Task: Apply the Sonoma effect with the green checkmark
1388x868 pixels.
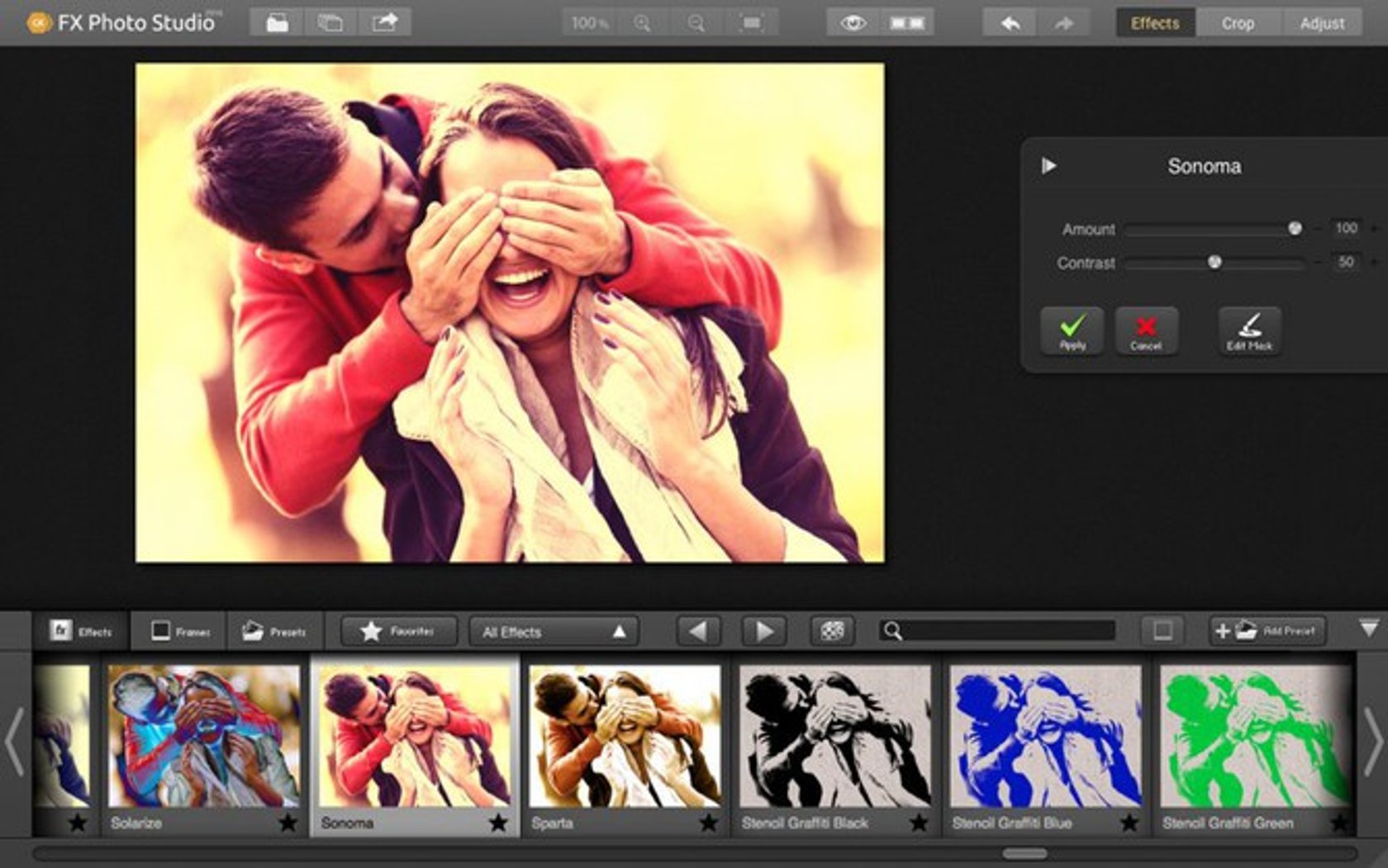Action: tap(1072, 330)
